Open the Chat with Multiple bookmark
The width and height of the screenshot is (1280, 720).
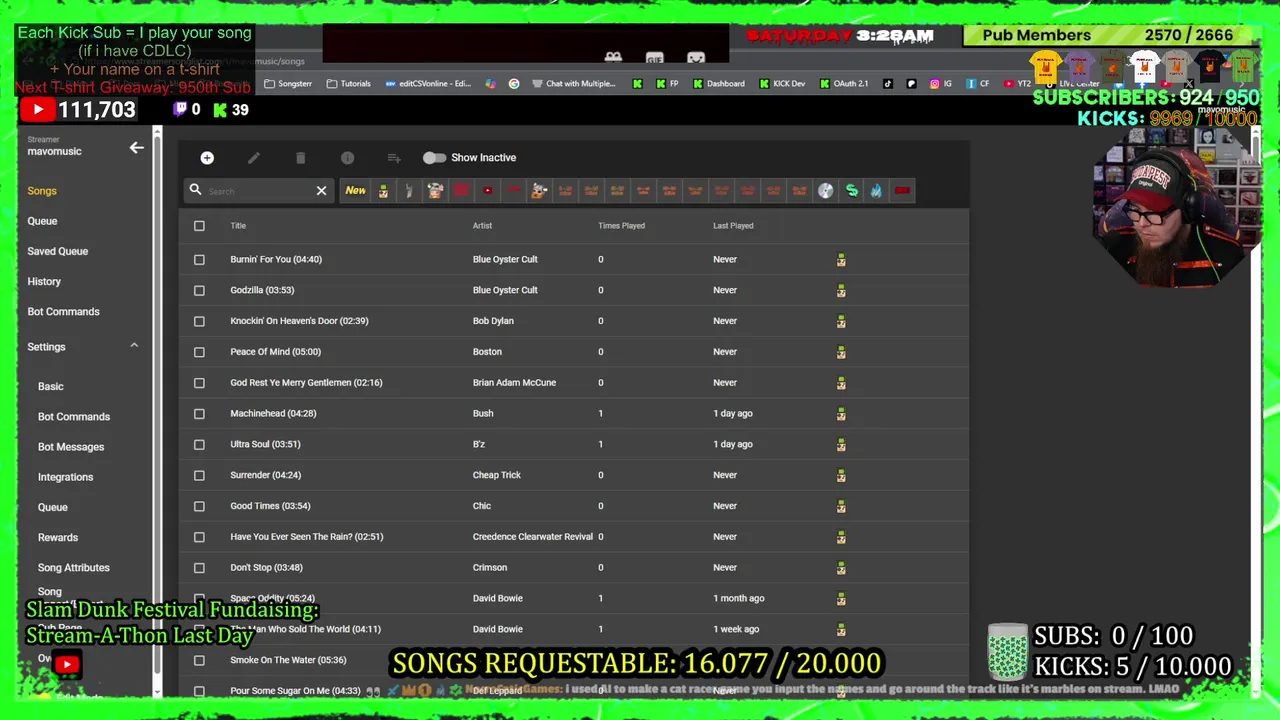(x=574, y=84)
